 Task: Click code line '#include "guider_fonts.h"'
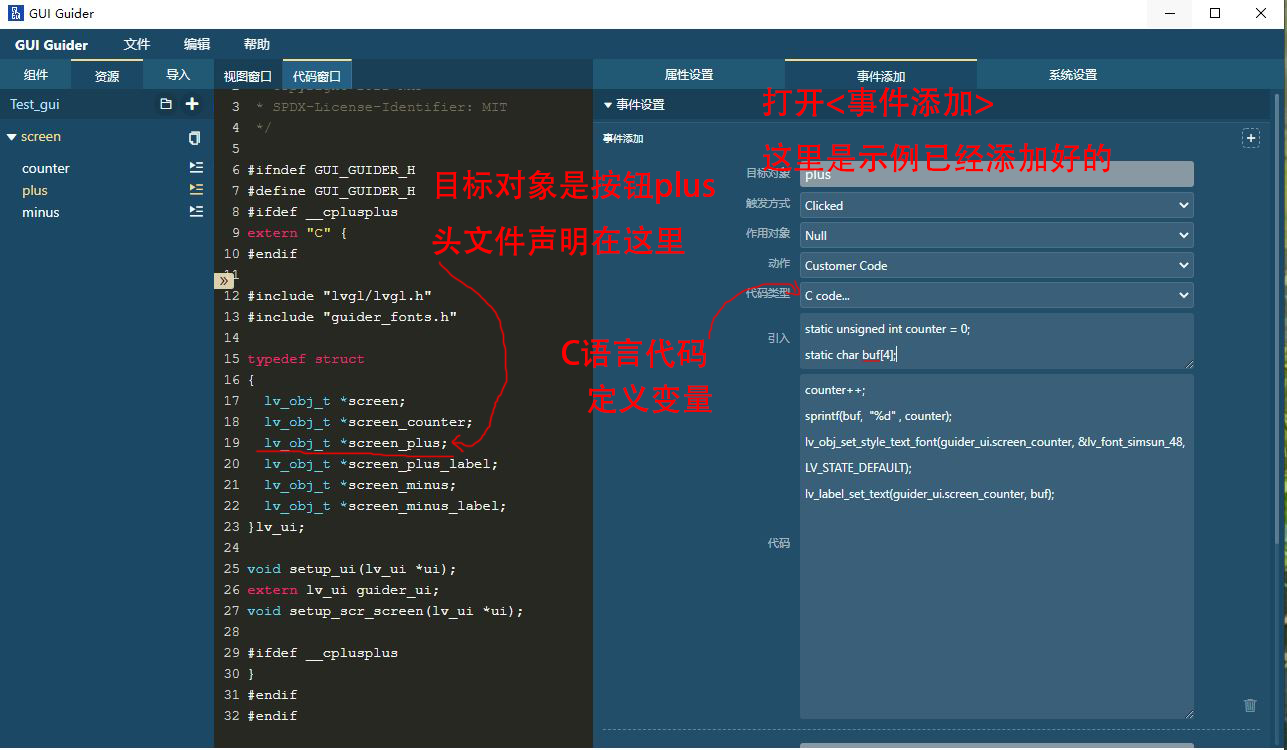[x=352, y=317]
